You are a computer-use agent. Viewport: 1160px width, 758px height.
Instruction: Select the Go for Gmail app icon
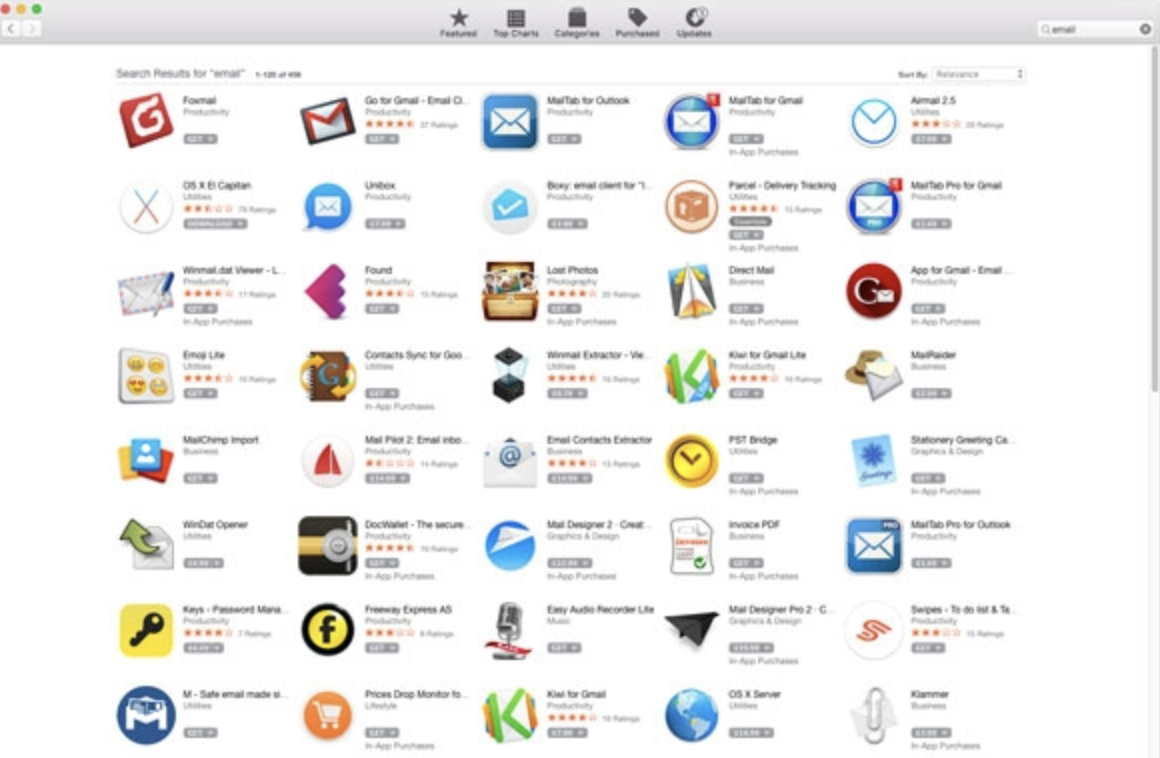coord(328,121)
